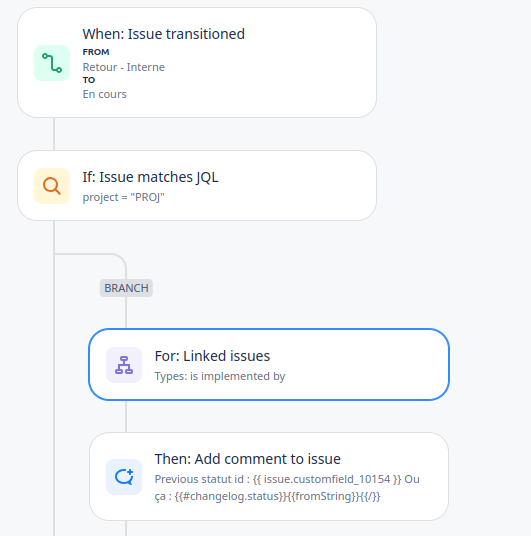Screen dimensions: 531x536
Task: Click the orange magnifier JQL condition icon
Action: coord(52,186)
